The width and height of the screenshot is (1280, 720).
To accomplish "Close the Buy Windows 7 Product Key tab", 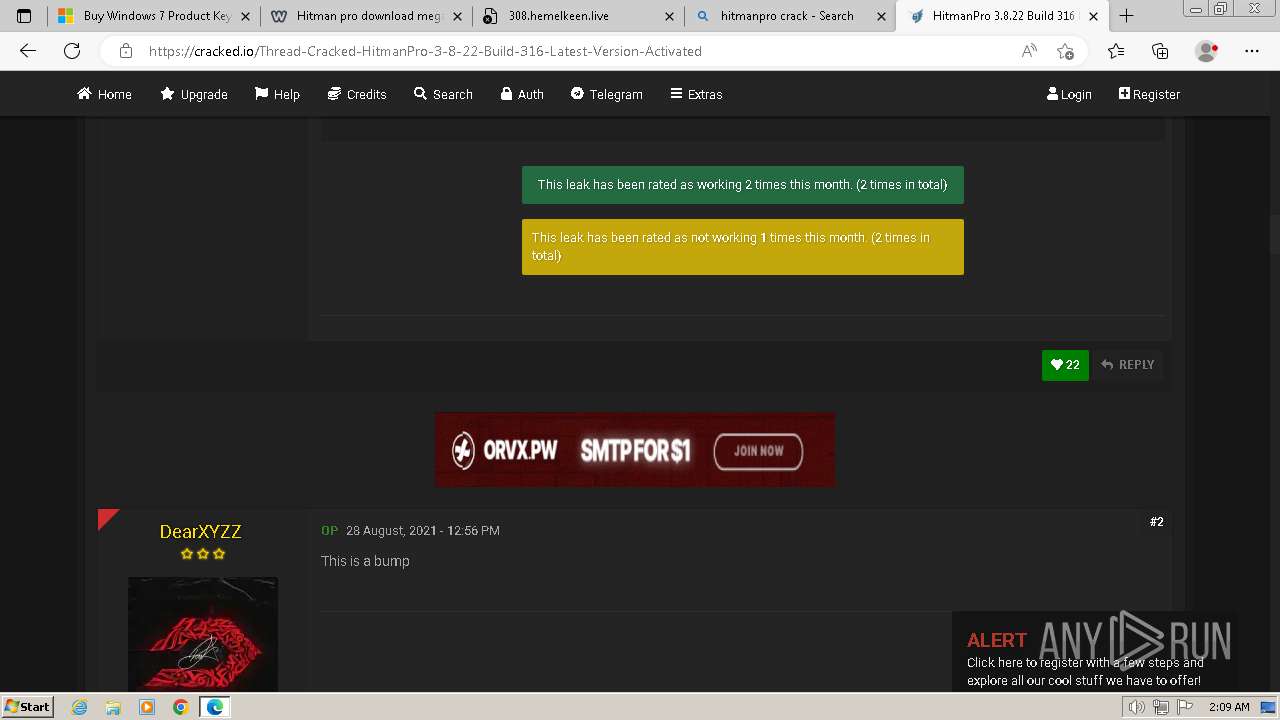I will pos(245,16).
